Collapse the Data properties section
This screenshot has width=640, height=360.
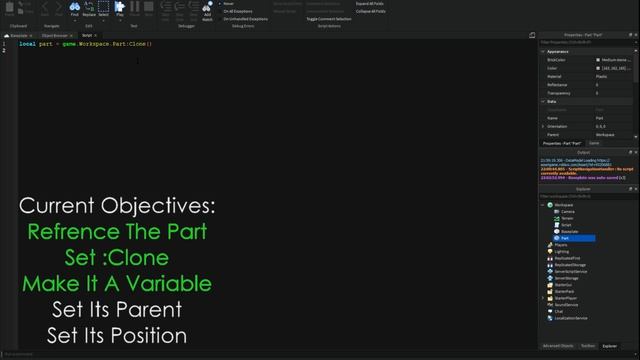(x=543, y=101)
